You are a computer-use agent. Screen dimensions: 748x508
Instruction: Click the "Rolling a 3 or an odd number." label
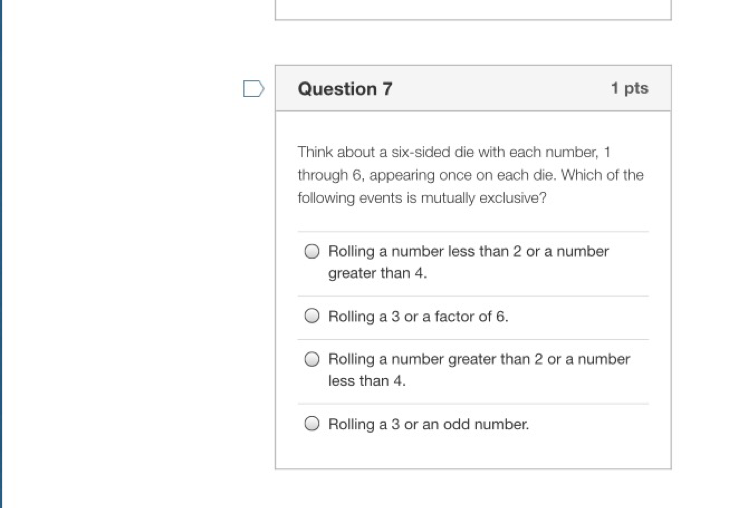428,424
